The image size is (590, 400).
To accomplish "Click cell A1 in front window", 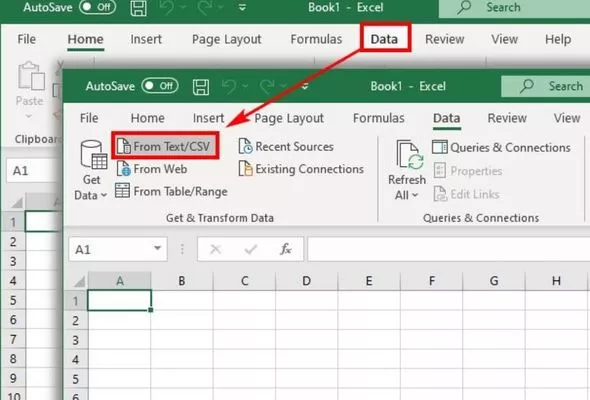I will coord(120,300).
